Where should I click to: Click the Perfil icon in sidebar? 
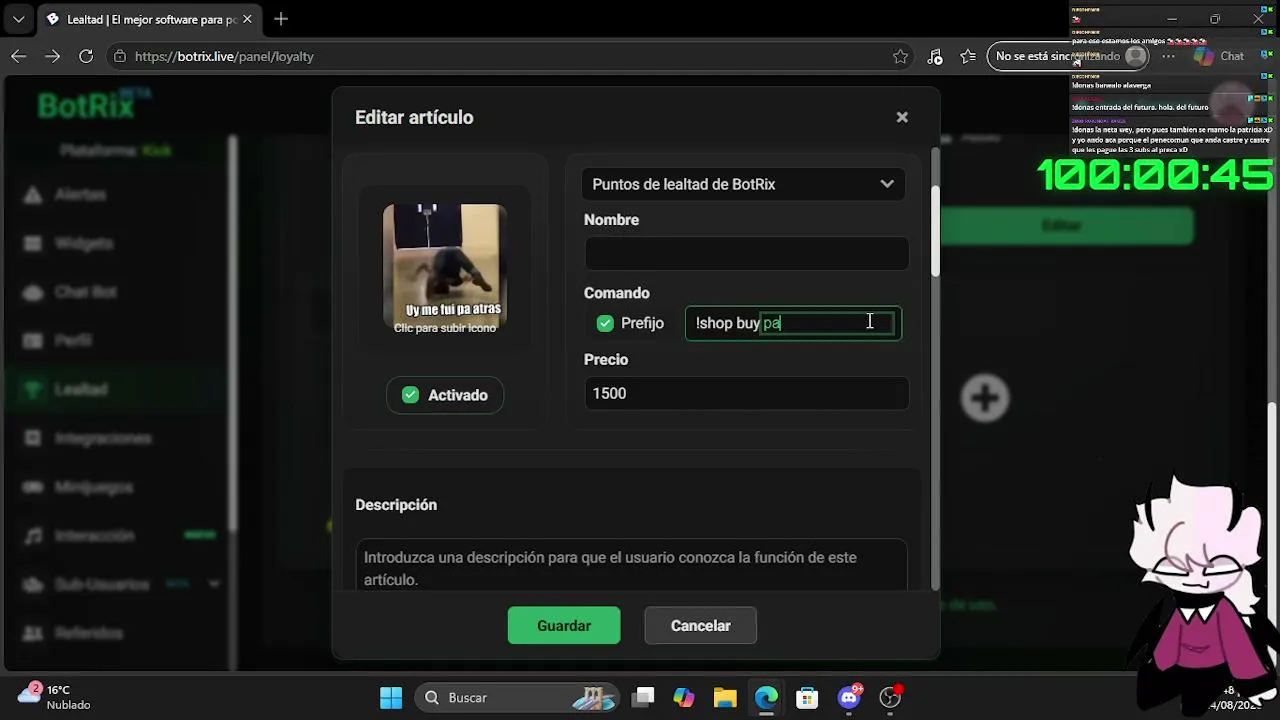[x=33, y=341]
